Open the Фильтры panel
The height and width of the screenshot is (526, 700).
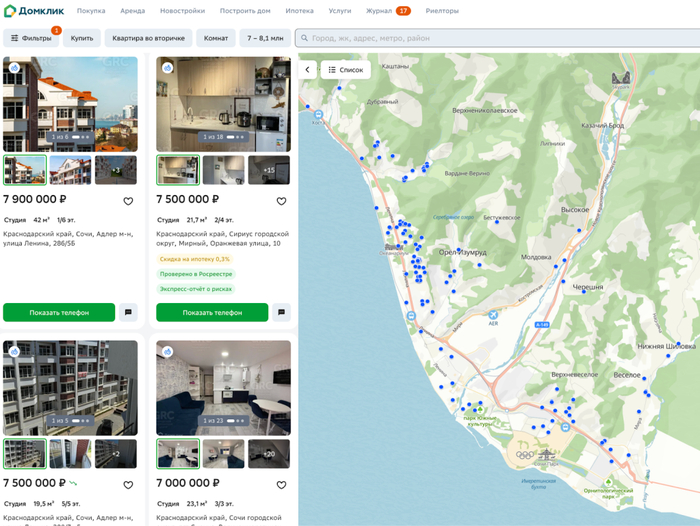(31, 38)
